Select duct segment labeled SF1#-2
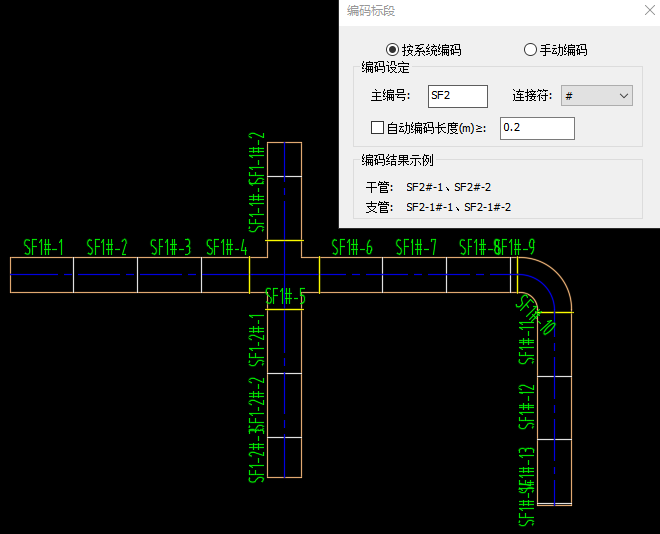This screenshot has height=534, width=660. tap(105, 274)
